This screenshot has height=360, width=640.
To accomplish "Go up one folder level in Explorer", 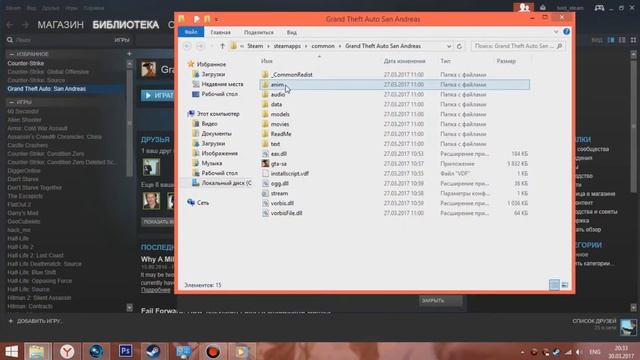I will point(222,46).
